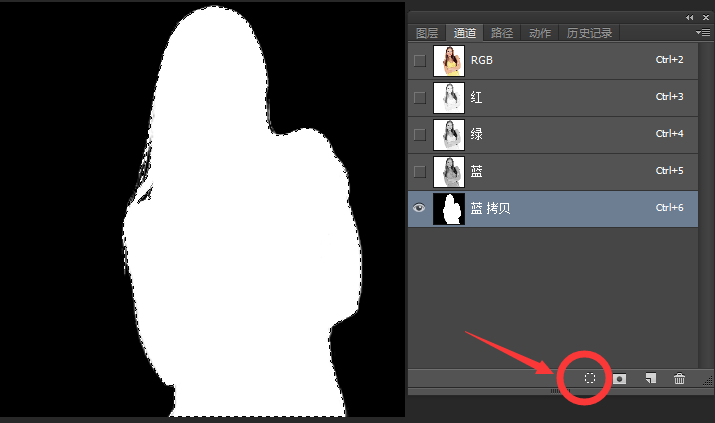Click the 红 channel name
The width and height of the screenshot is (715, 423).
click(x=477, y=97)
